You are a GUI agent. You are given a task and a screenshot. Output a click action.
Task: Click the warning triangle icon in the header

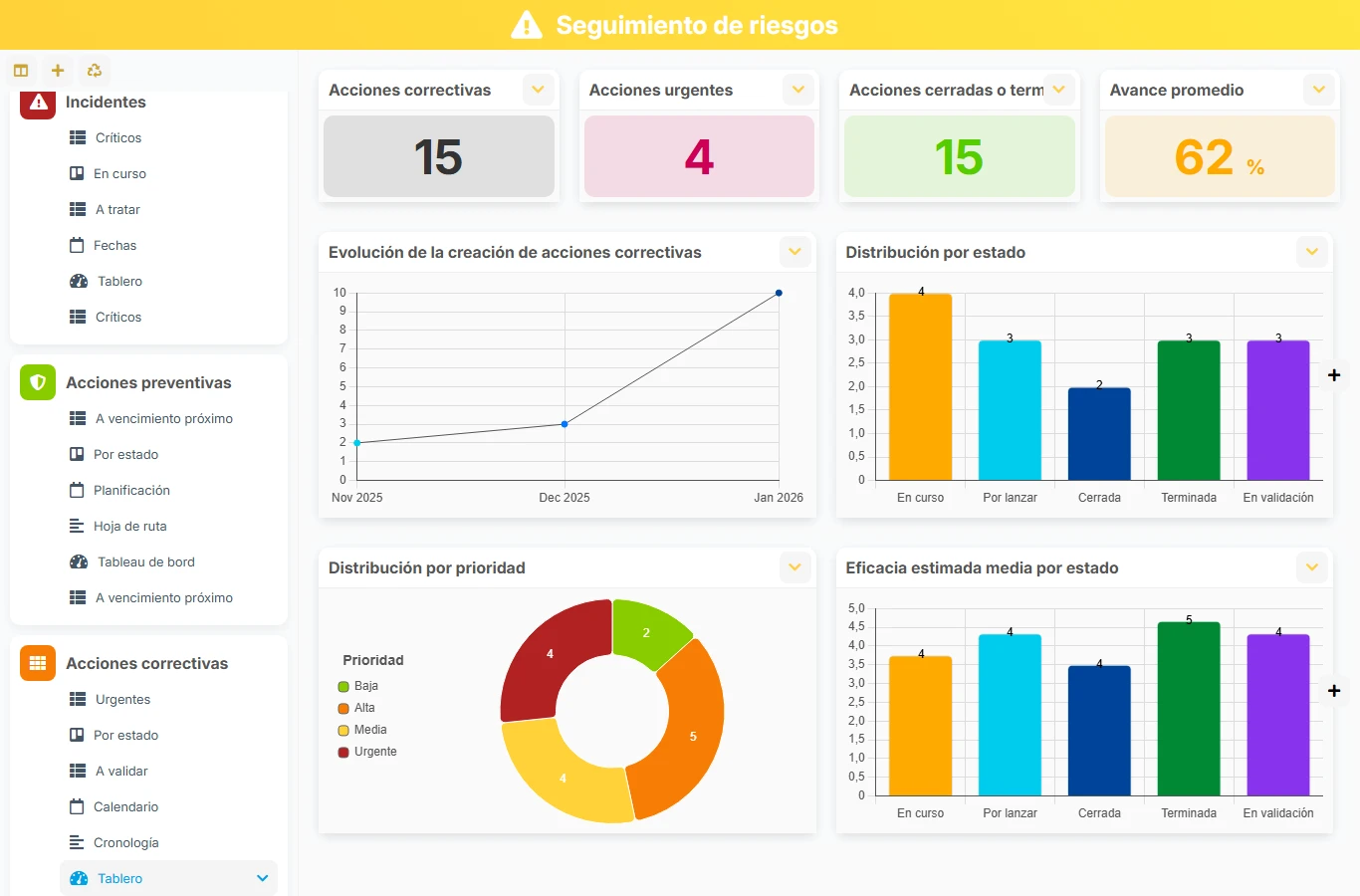click(526, 25)
